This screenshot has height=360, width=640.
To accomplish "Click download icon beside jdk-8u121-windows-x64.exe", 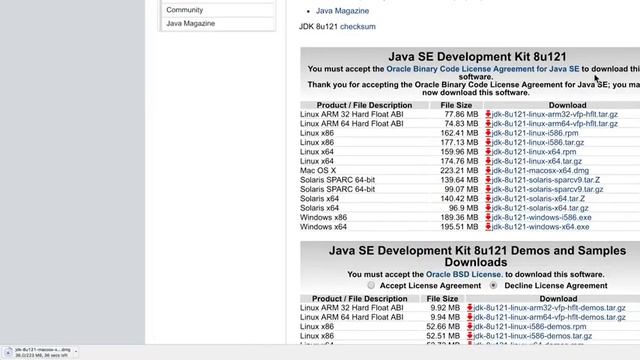I will click(488, 227).
